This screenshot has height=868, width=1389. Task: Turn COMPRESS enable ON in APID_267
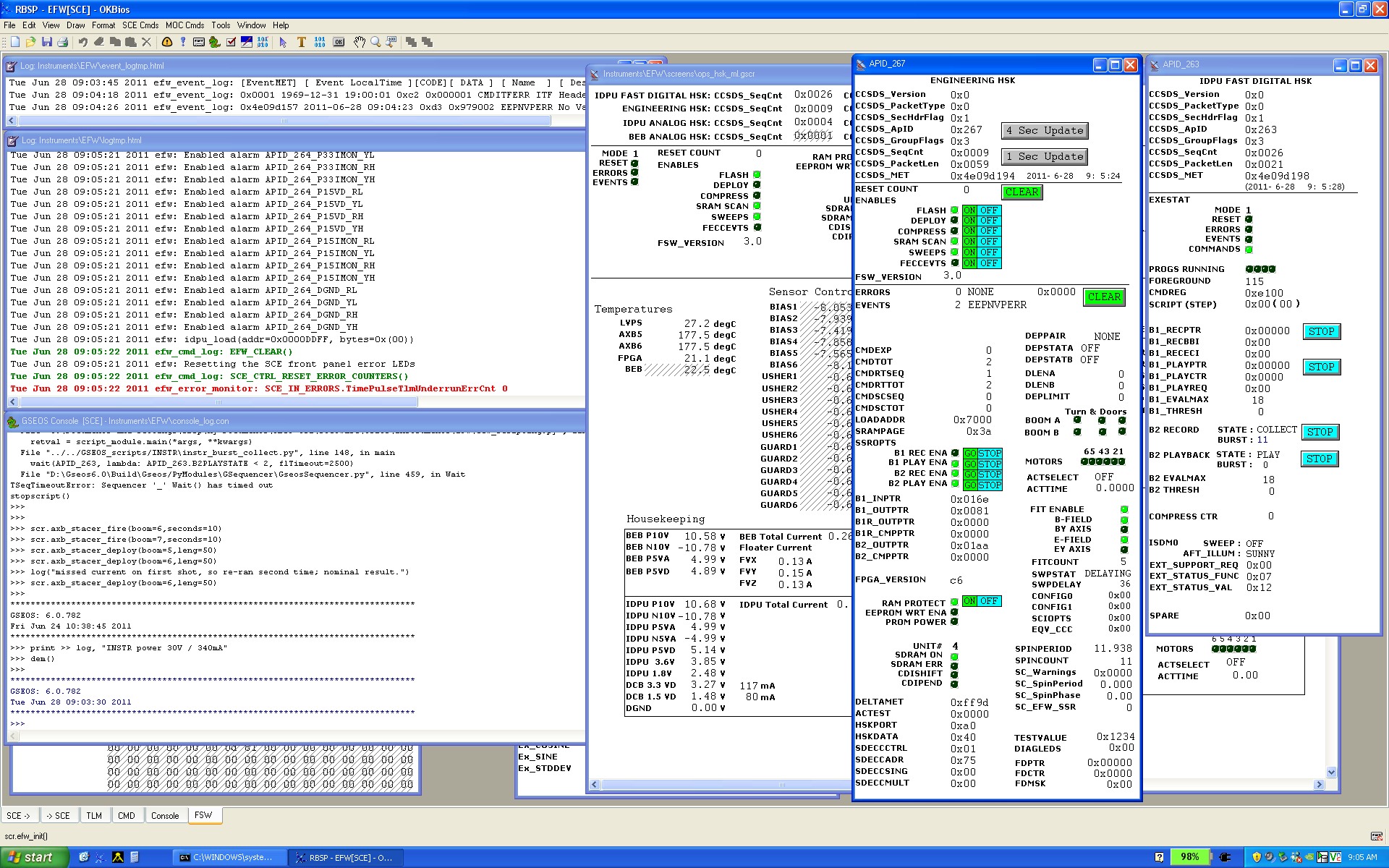(969, 231)
